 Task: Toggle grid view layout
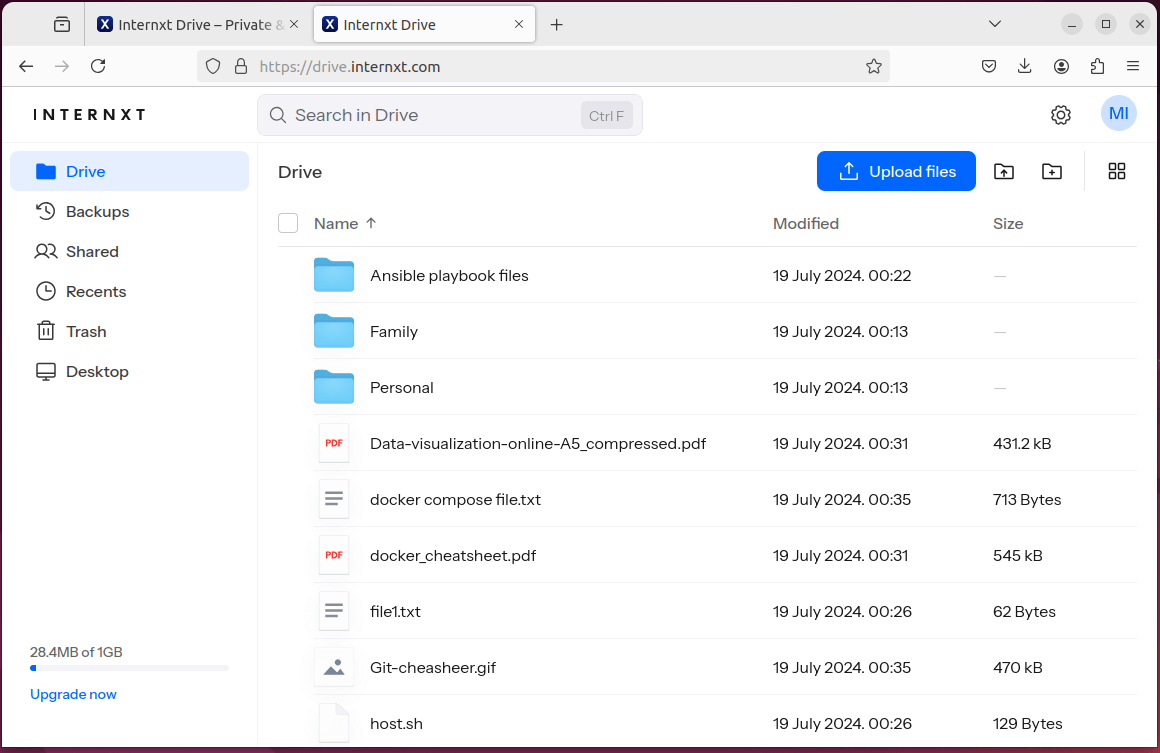tap(1117, 171)
